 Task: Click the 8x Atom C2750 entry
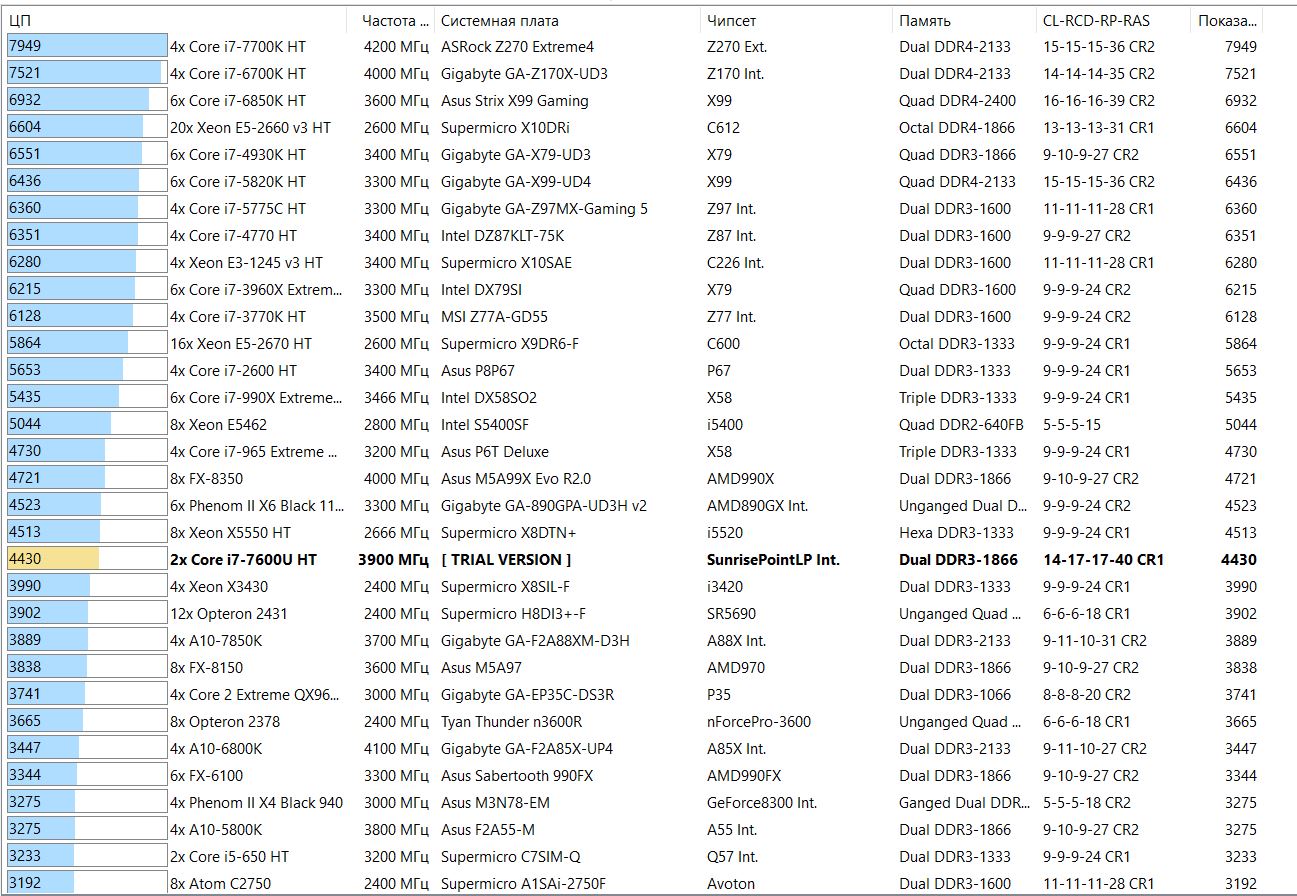220,884
